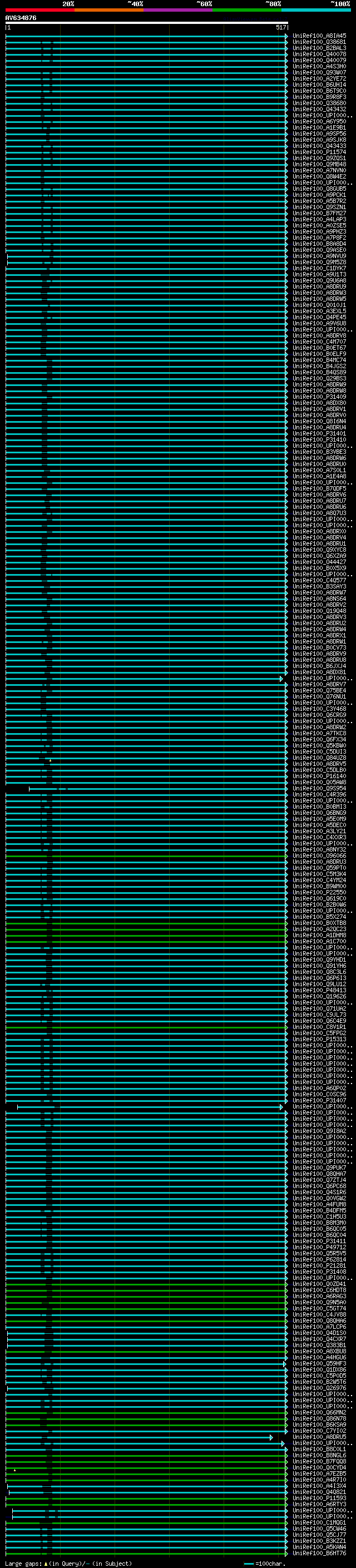Select the UniRef100_Q75BE4 label
Viewport: 356px width, 1568px height.
[319, 690]
